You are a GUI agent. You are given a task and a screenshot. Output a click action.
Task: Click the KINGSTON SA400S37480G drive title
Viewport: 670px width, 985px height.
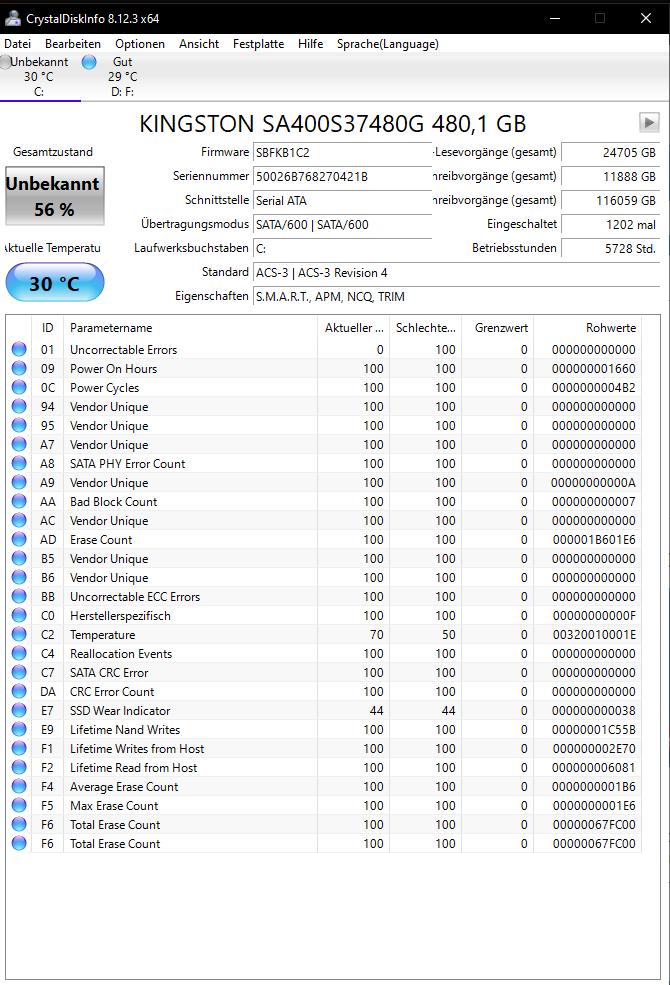pos(333,124)
